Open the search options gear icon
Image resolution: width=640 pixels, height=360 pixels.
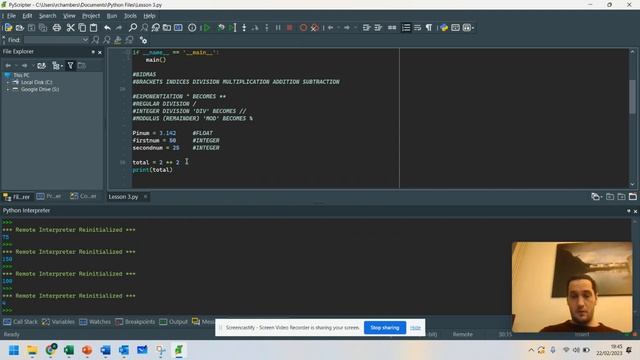coord(143,40)
